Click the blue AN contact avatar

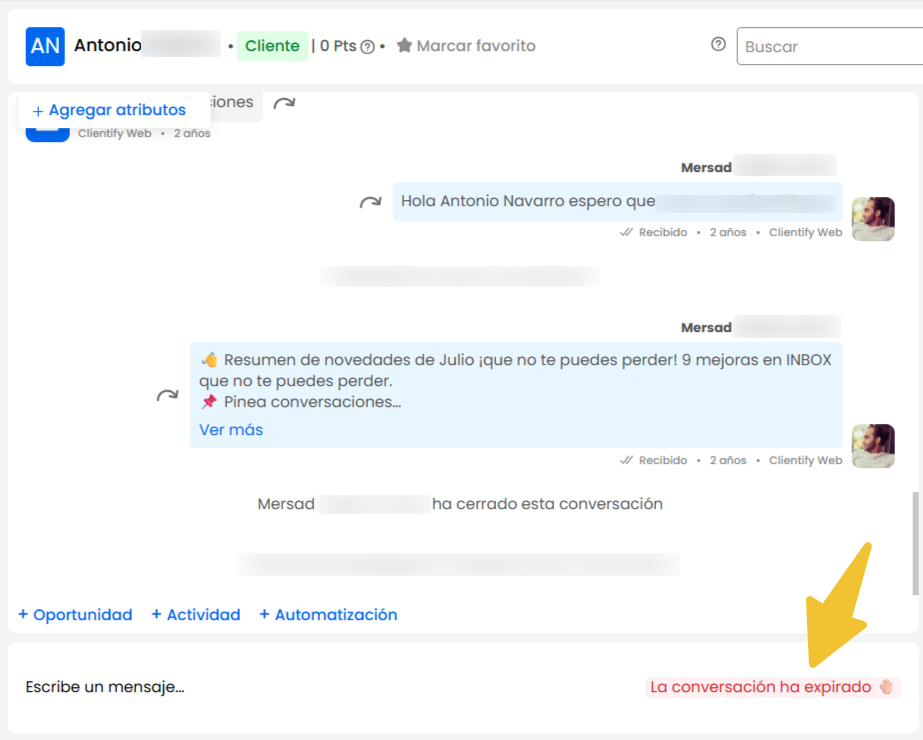click(45, 46)
